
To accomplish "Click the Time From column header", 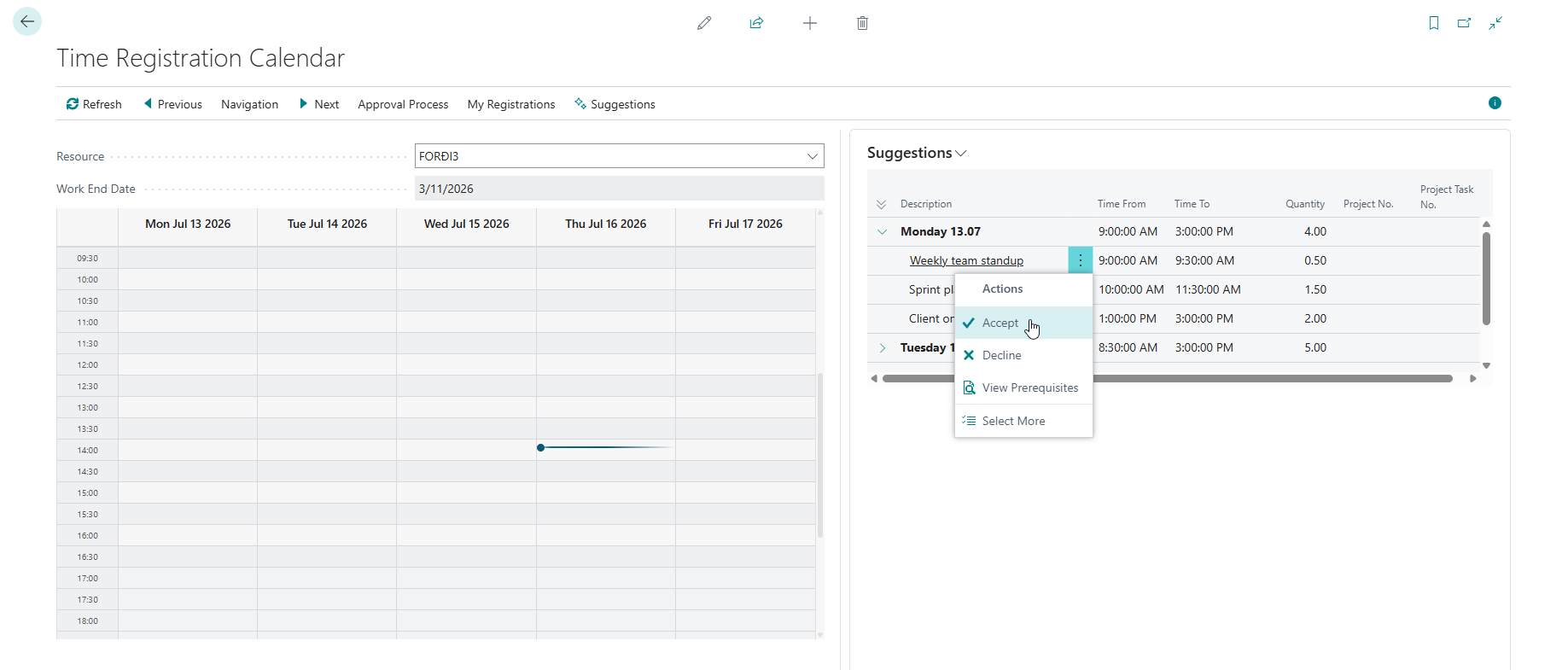I will click(1122, 204).
